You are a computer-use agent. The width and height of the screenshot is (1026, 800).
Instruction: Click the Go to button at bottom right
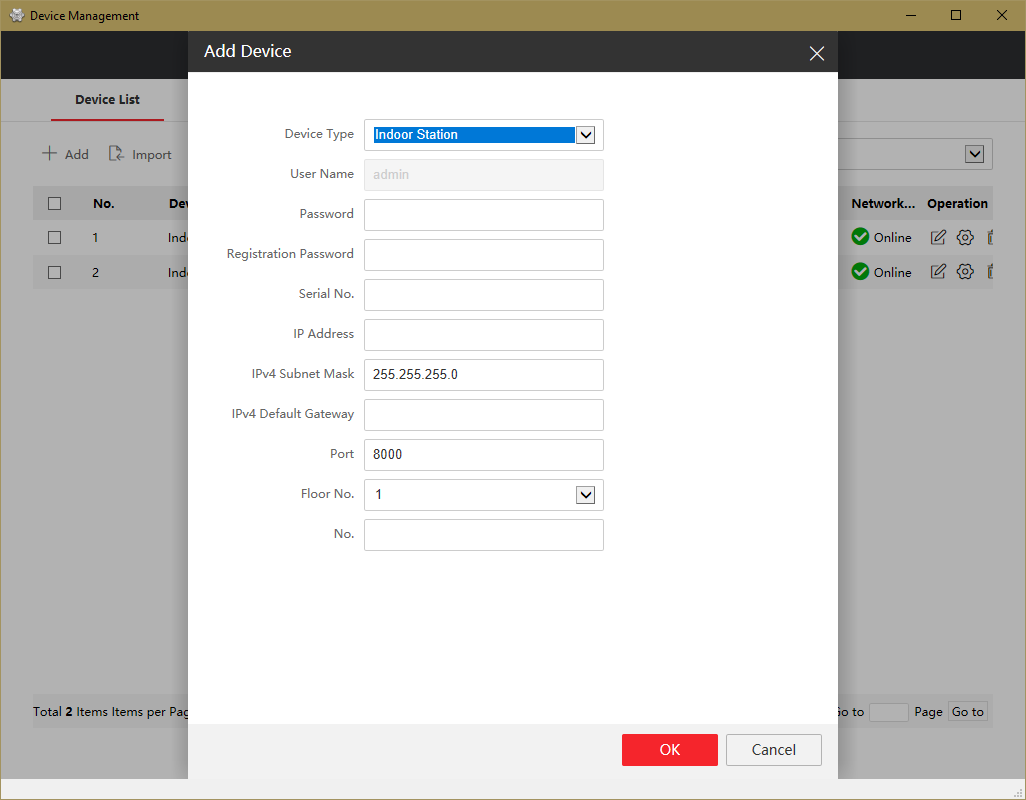tap(967, 712)
